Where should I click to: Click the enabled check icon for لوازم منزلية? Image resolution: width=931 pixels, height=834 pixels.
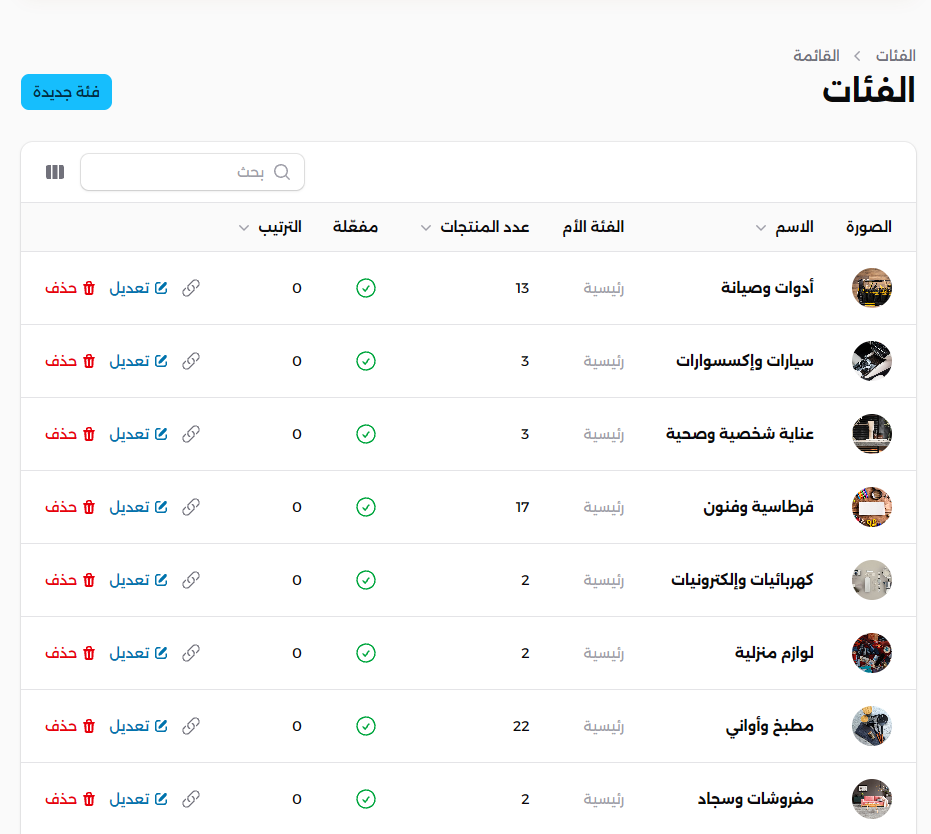pyautogui.click(x=366, y=653)
